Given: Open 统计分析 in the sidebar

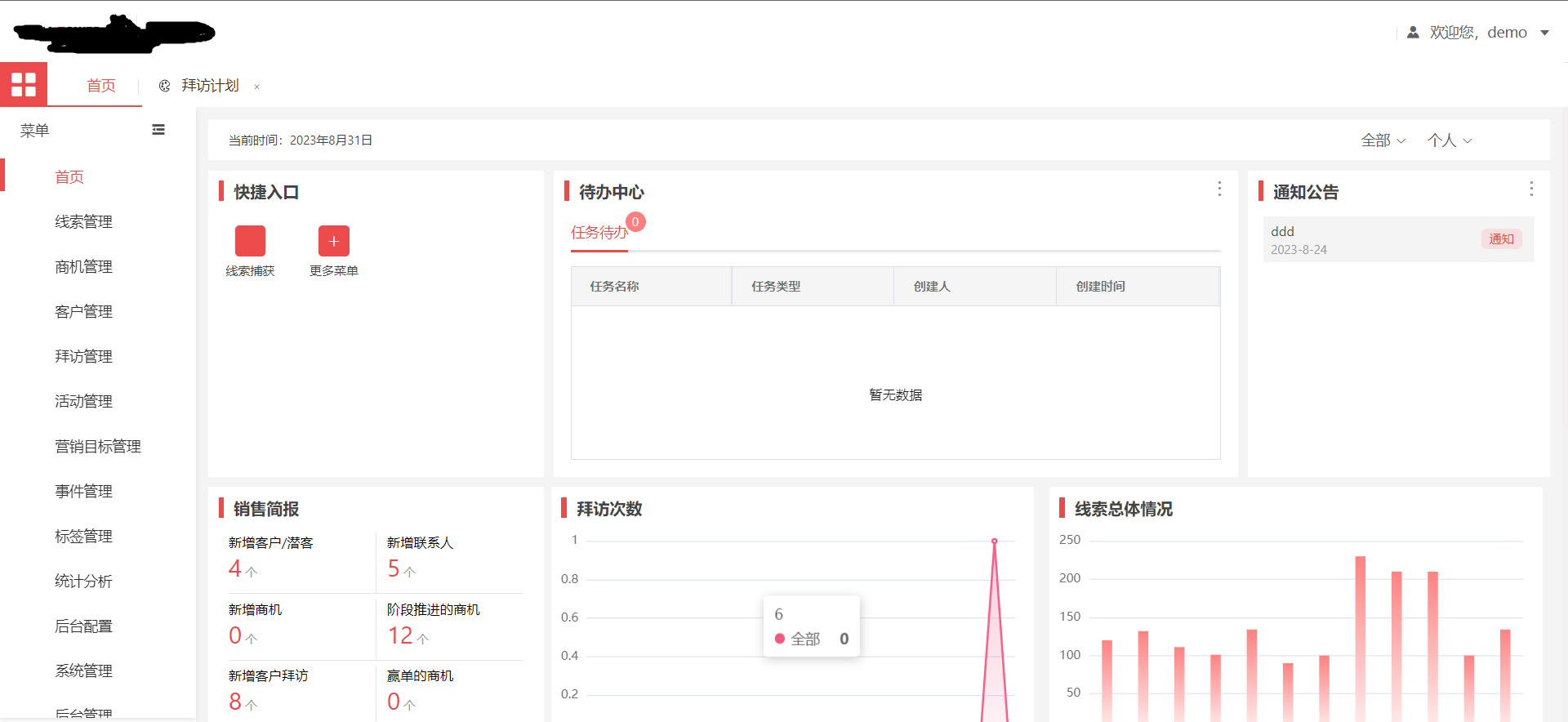Looking at the screenshot, I should click(x=83, y=582).
